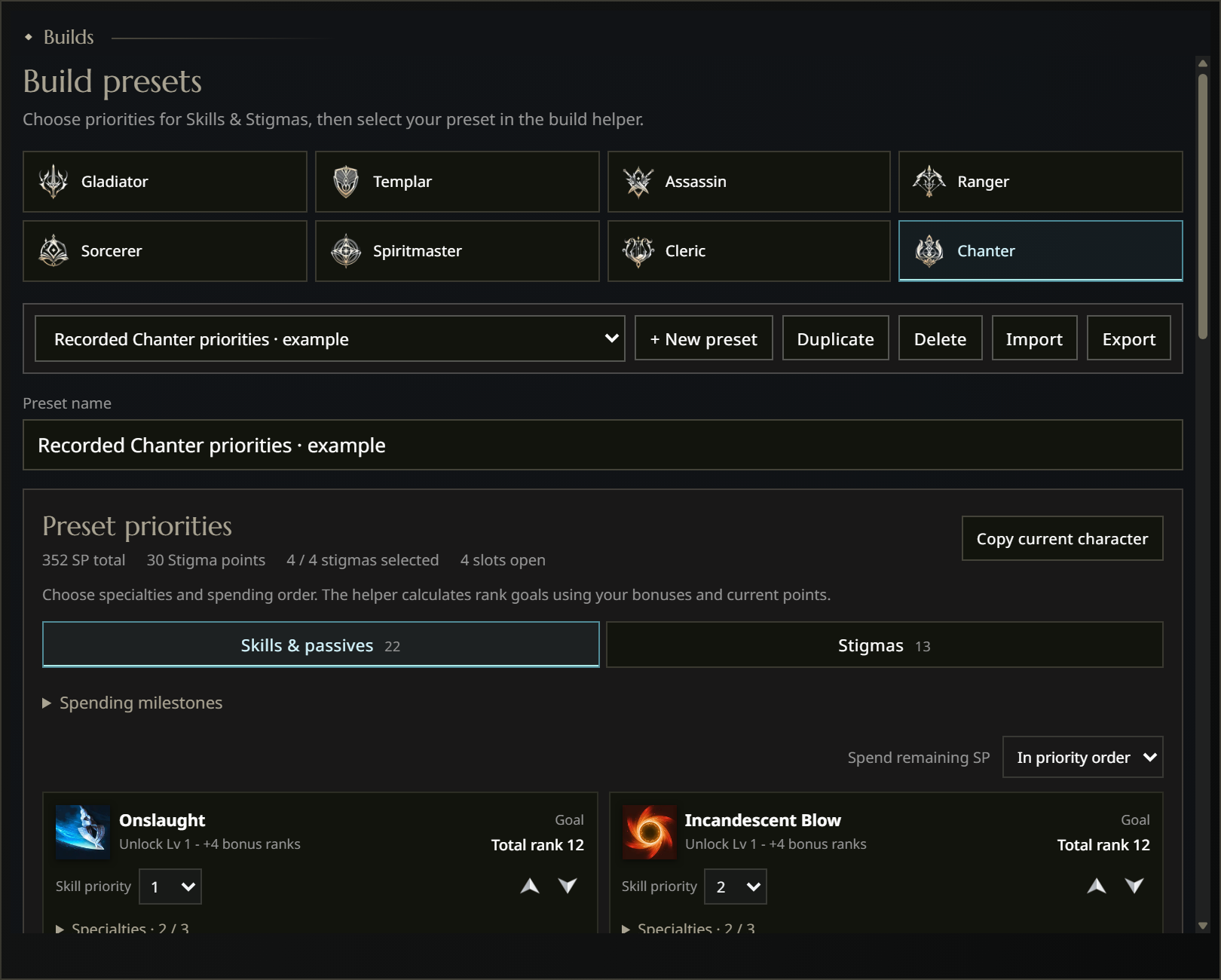Click the Incandescent Blow skill icon
Viewport: 1221px width, 980px height.
tap(649, 832)
